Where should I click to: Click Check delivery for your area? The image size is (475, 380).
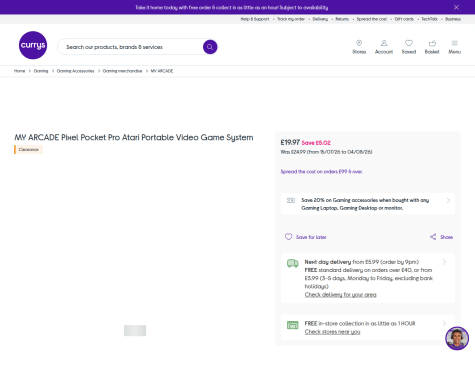[x=340, y=295]
